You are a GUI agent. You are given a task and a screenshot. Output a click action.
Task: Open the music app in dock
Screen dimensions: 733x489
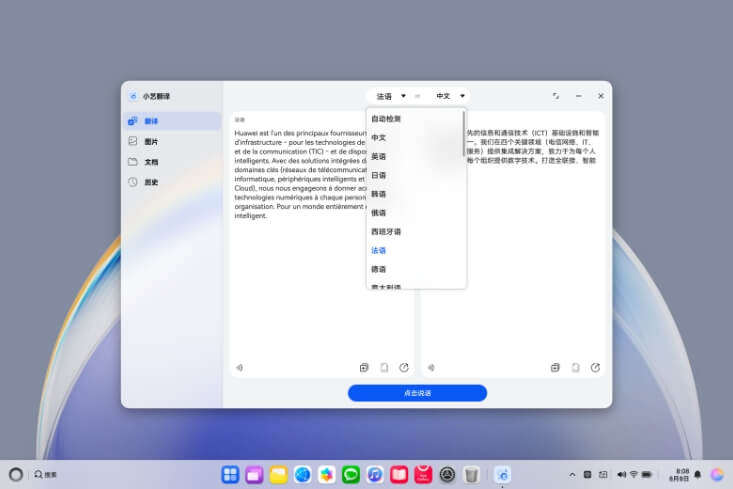click(x=375, y=475)
